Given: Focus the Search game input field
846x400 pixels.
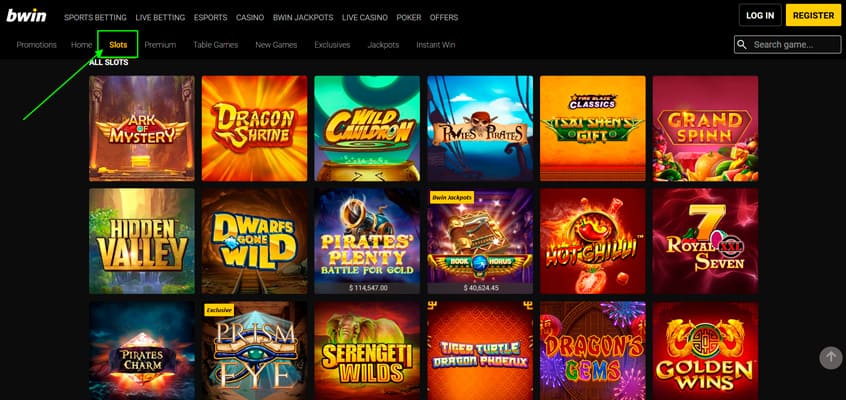Looking at the screenshot, I should (x=788, y=45).
